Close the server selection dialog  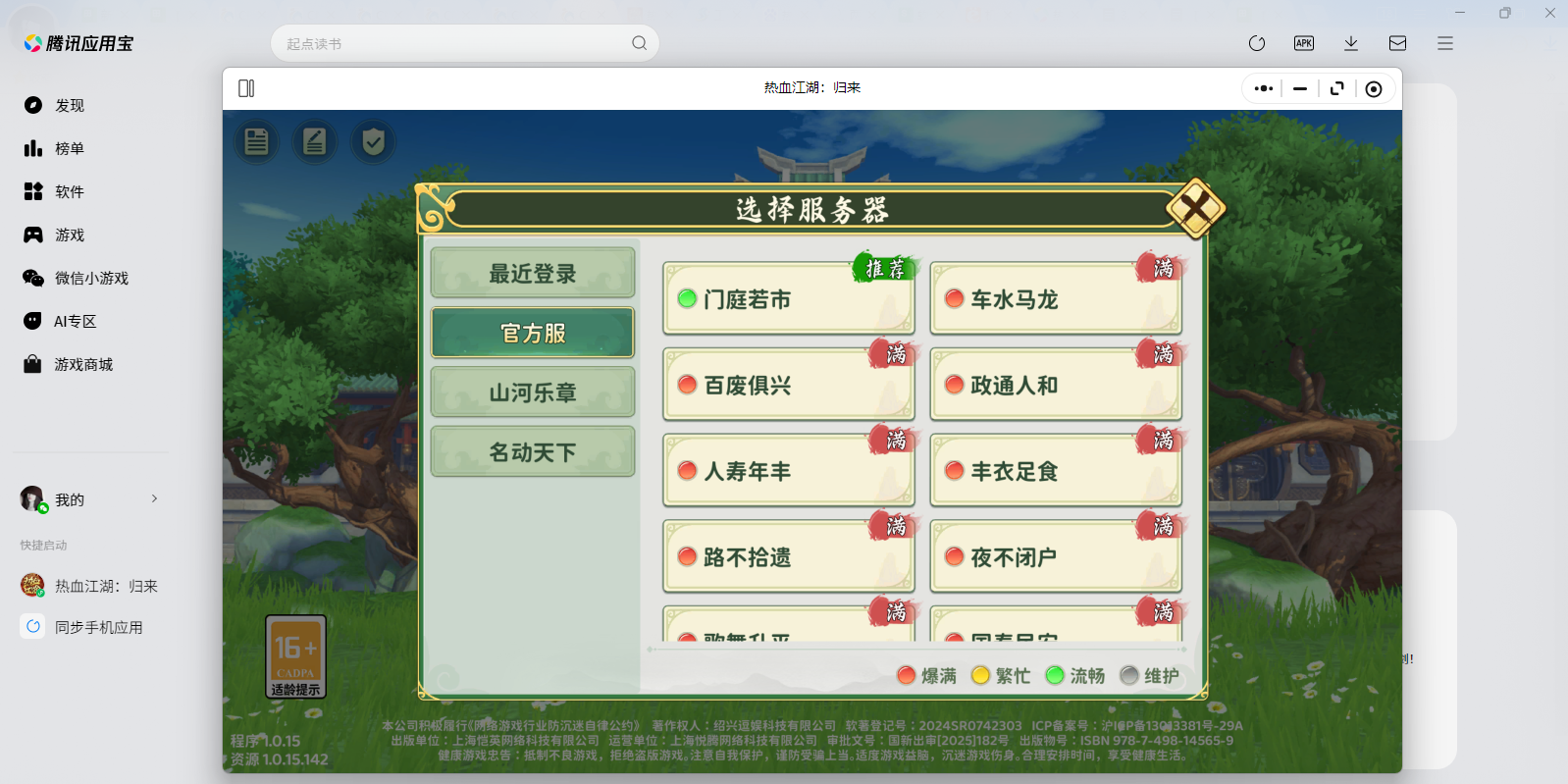coord(1194,208)
